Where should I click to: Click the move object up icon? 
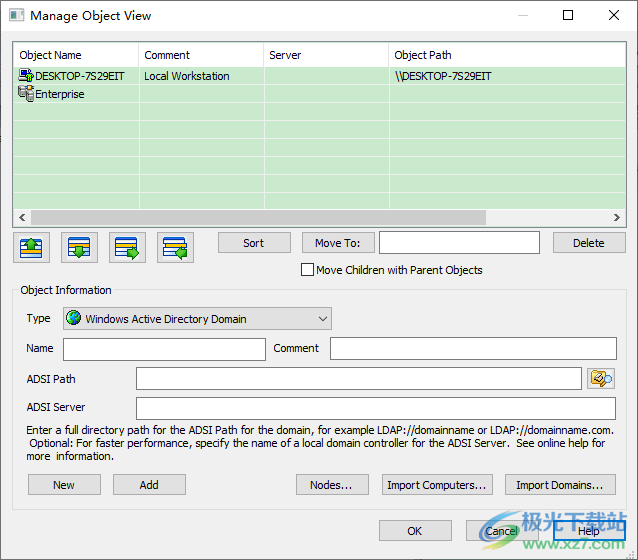[x=31, y=247]
